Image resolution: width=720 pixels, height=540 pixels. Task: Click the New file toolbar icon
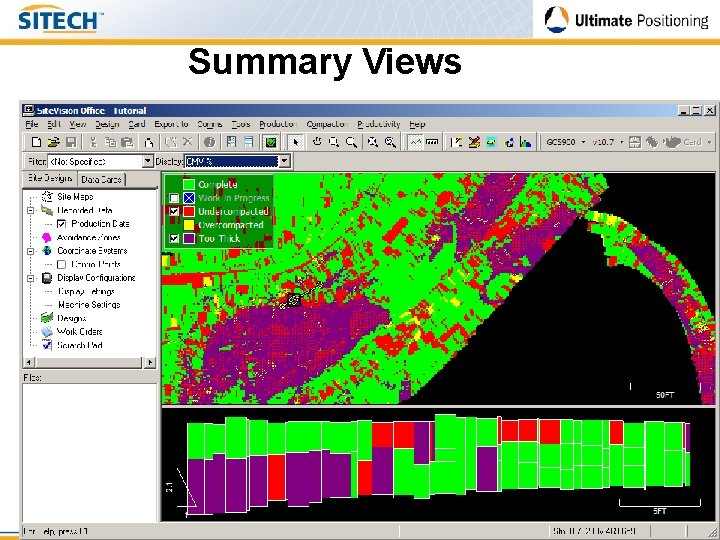tap(36, 142)
